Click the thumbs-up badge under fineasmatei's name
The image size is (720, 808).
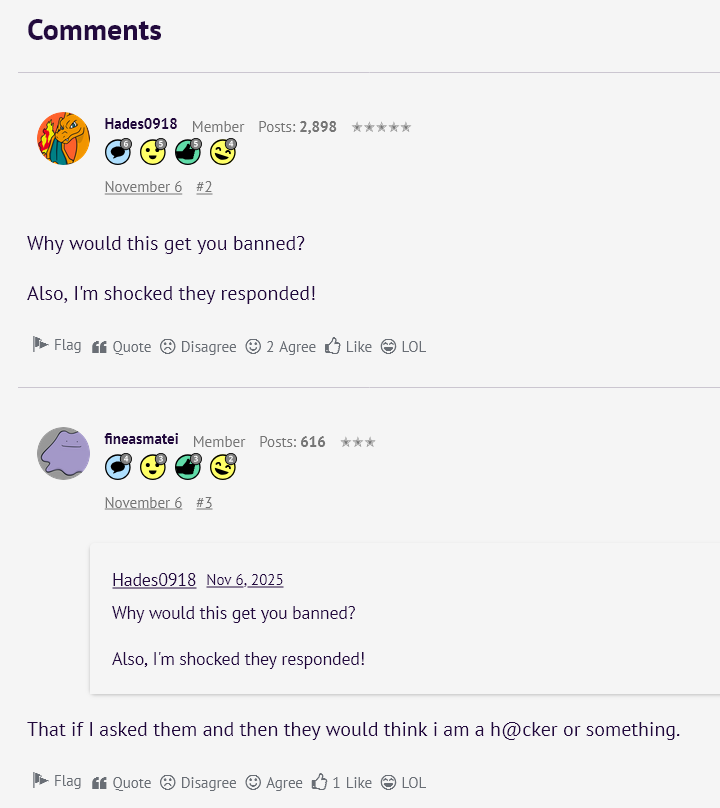click(187, 467)
